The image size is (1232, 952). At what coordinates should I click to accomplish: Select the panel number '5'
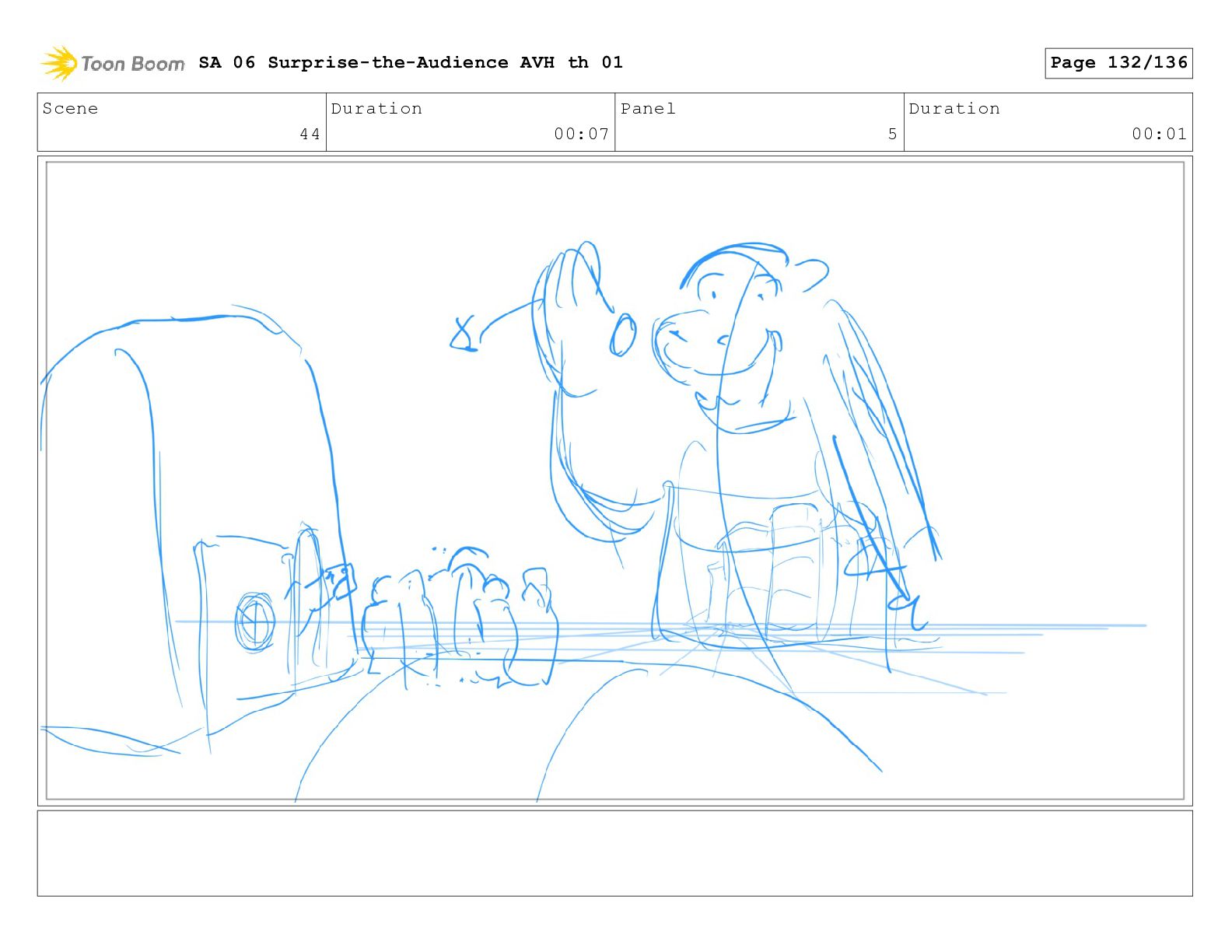pos(892,134)
